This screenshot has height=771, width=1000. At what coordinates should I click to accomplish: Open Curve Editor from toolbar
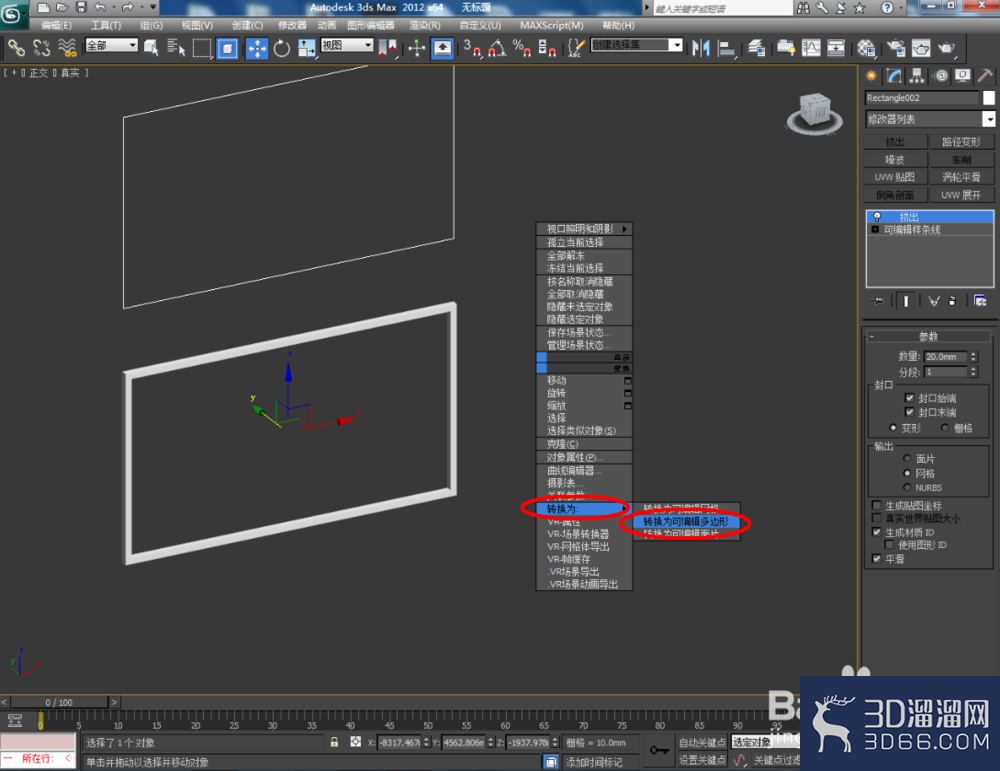811,48
